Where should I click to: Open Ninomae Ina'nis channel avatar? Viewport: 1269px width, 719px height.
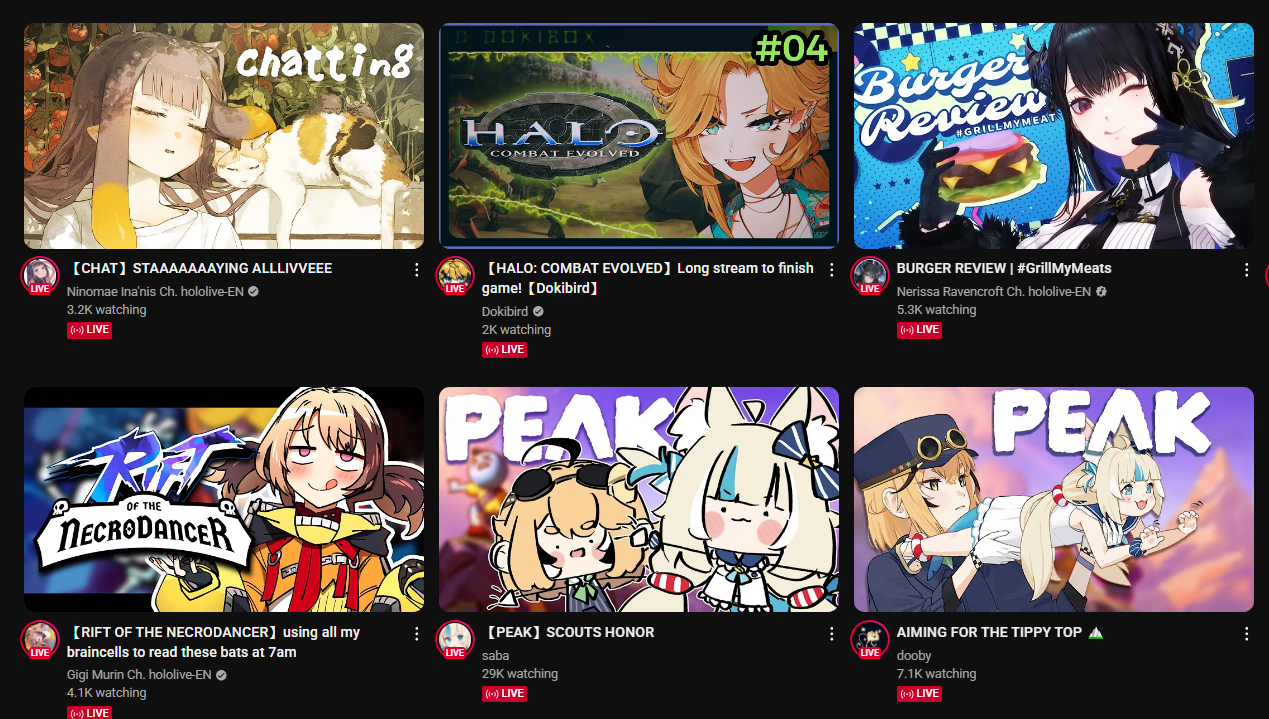[40, 275]
